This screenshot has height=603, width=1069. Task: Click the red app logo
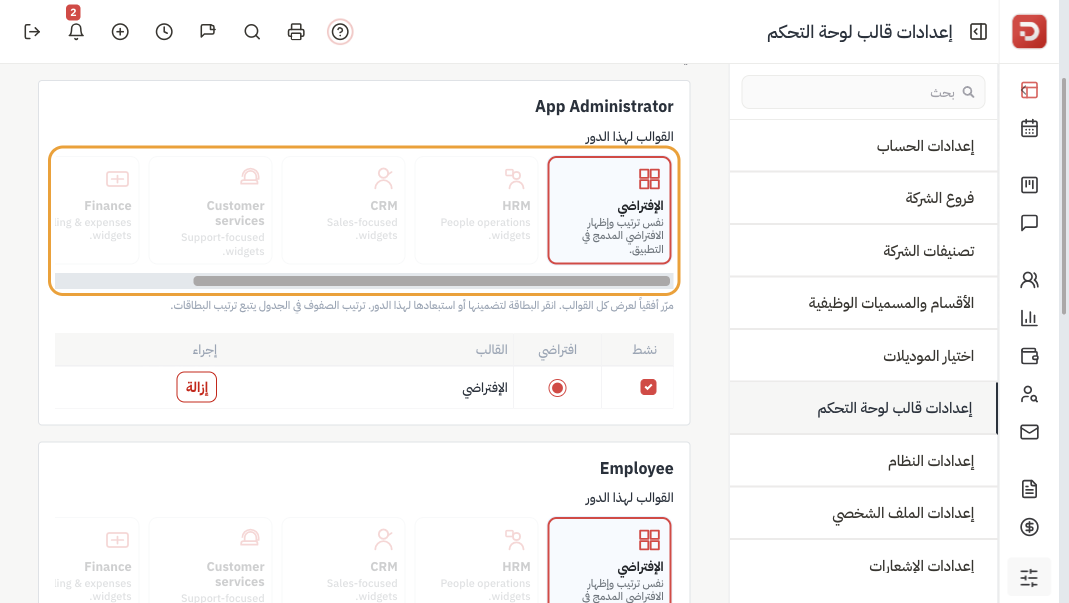pyautogui.click(x=1029, y=31)
